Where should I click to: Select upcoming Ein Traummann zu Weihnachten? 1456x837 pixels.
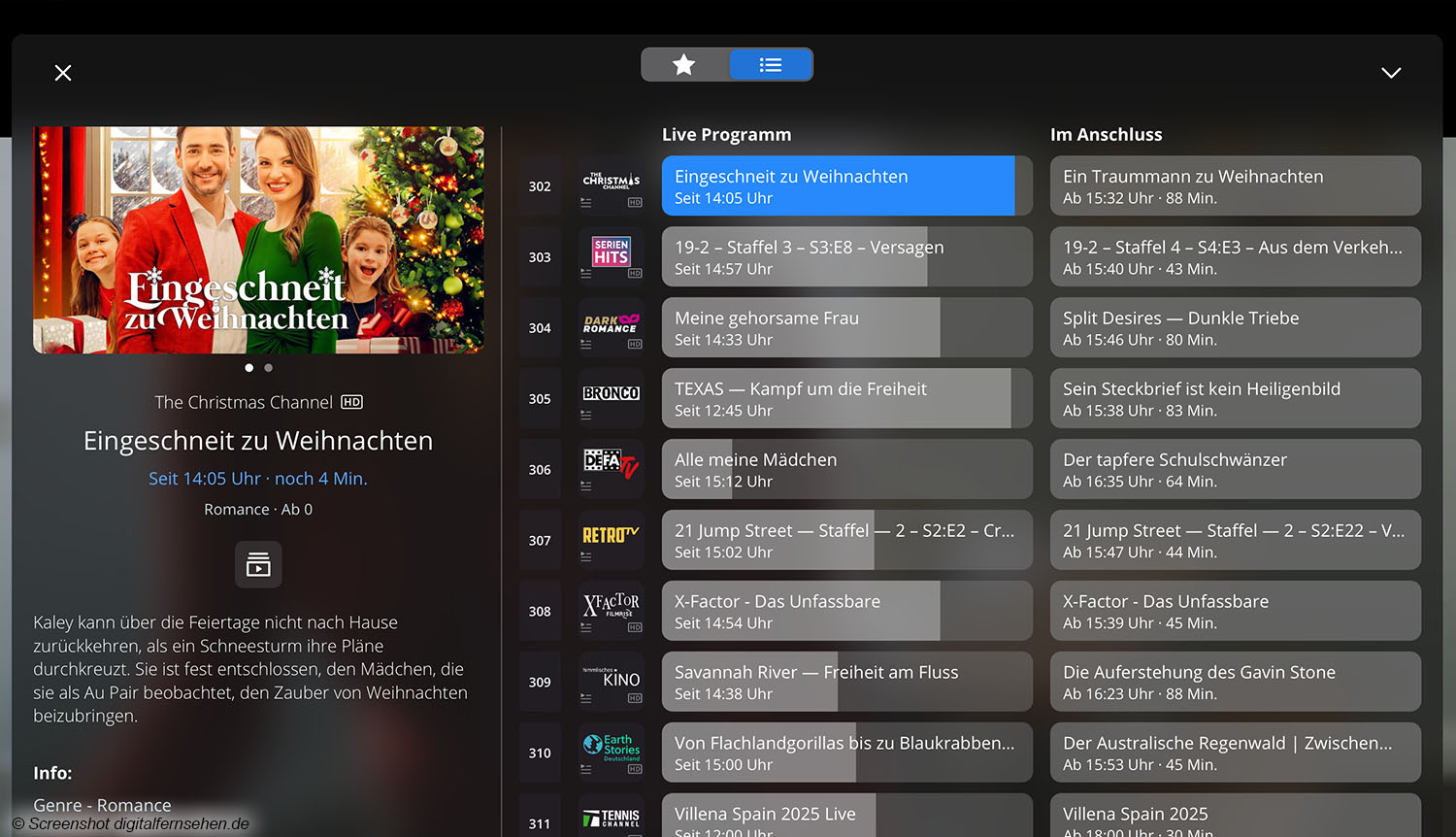(1235, 186)
